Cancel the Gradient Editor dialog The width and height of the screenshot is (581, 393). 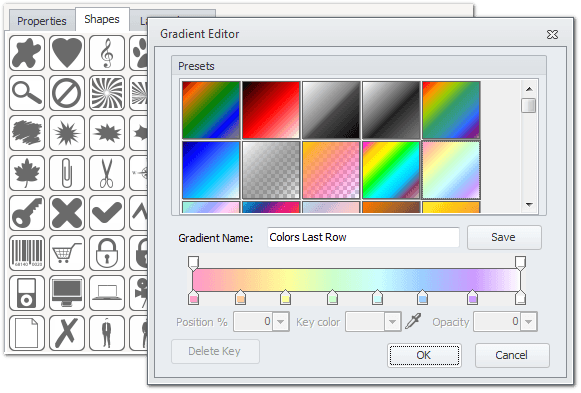point(512,355)
